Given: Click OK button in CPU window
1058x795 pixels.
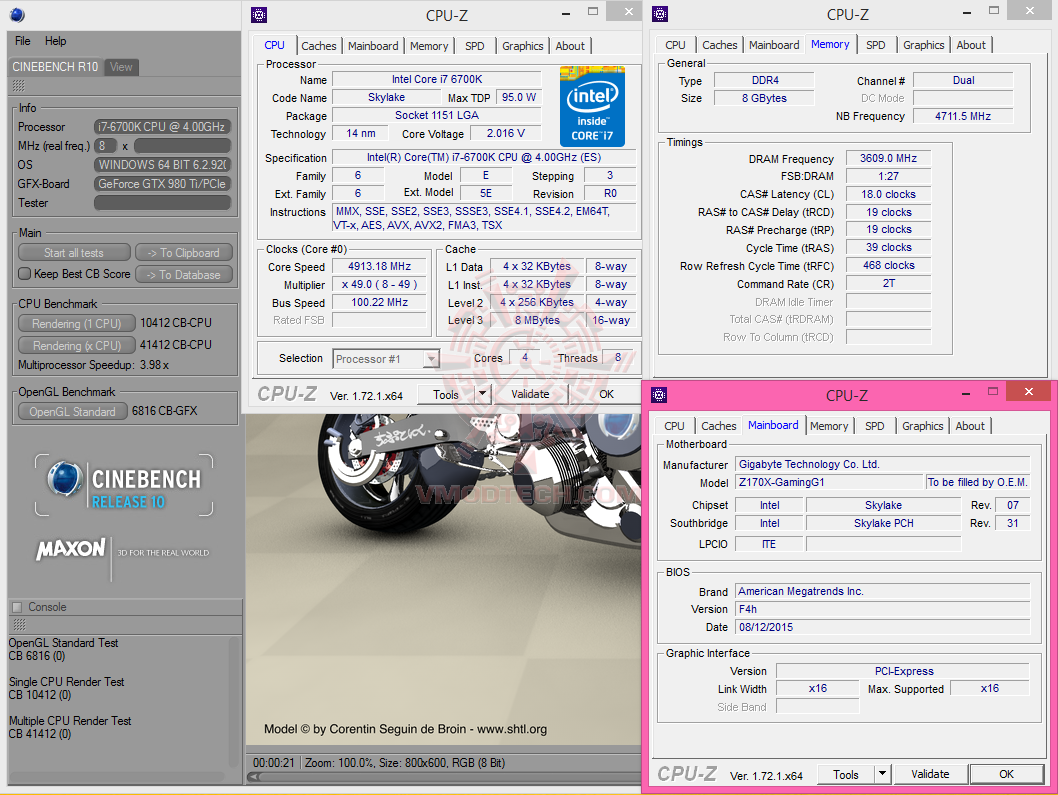Looking at the screenshot, I should (607, 394).
